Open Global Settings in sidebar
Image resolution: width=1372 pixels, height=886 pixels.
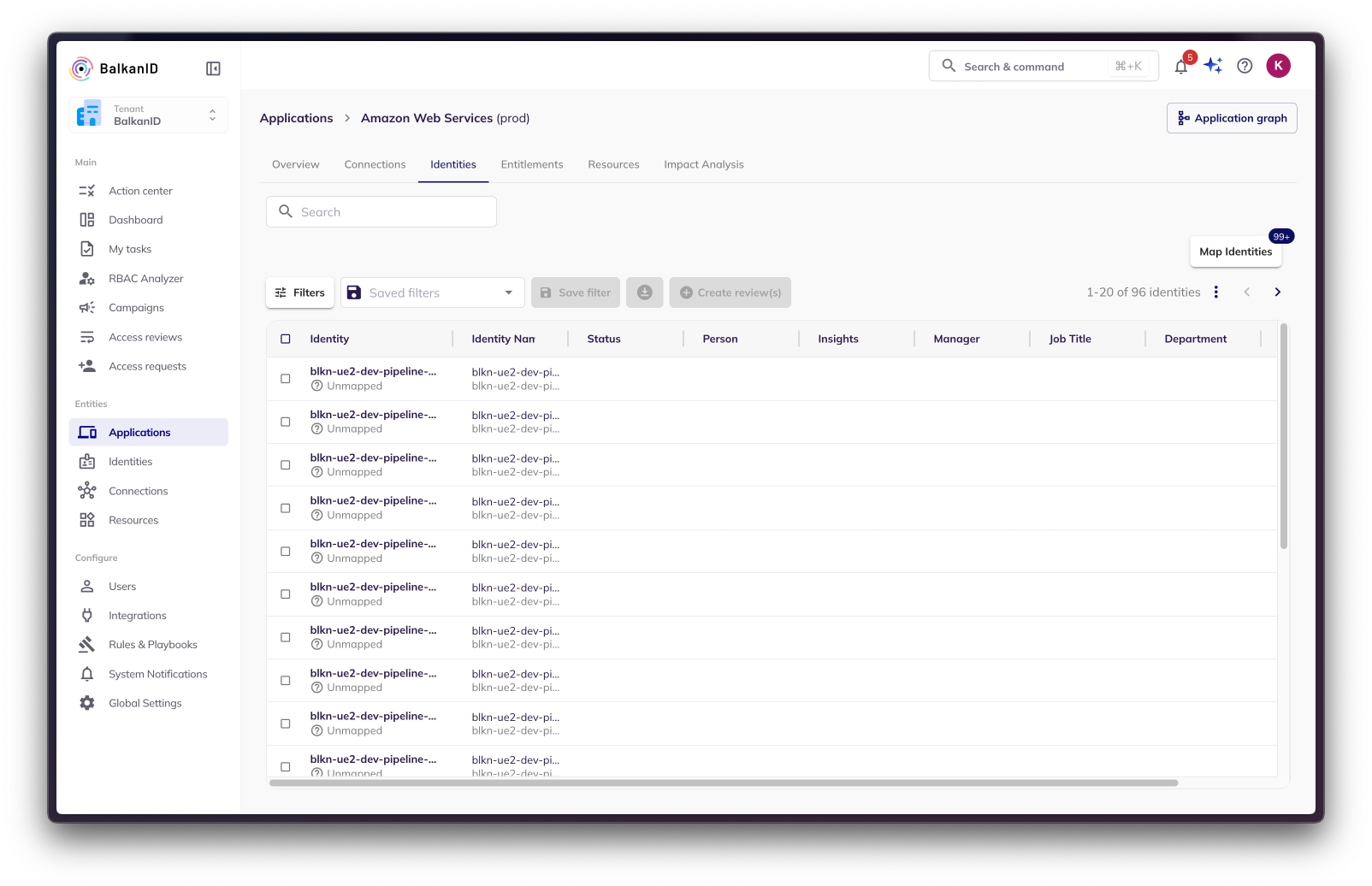point(148,703)
